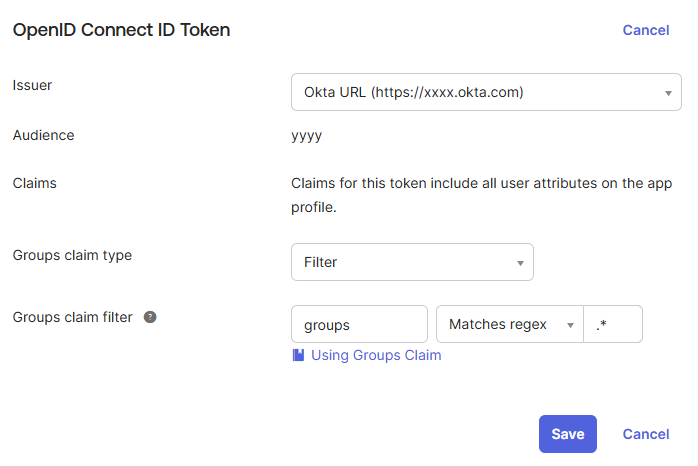The width and height of the screenshot is (698, 466).
Task: Open the Groups claim type Filter dropdown
Action: [412, 262]
